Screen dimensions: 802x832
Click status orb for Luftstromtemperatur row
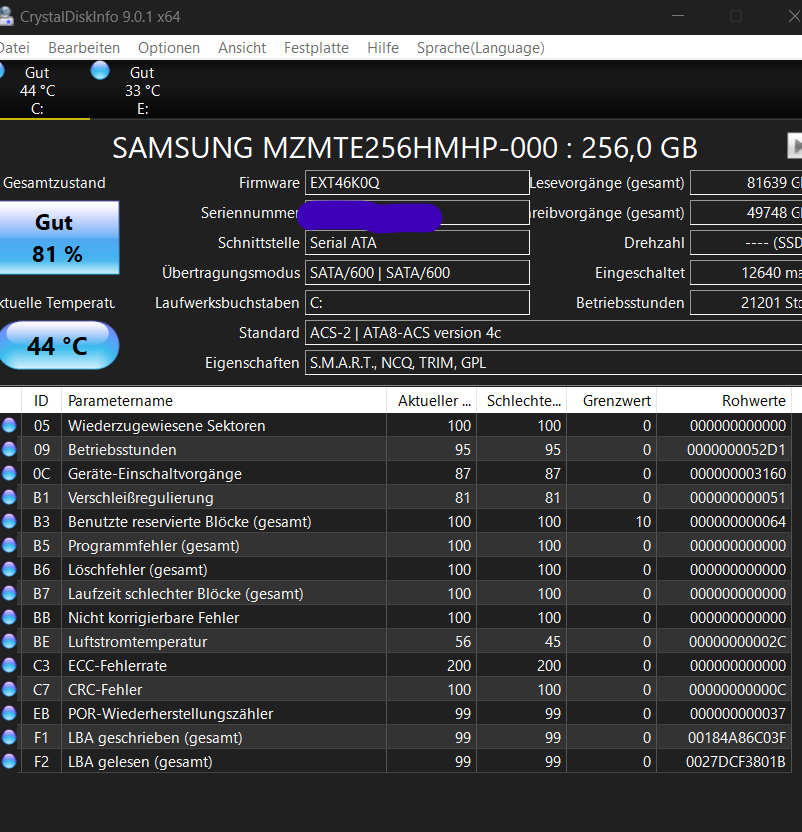pos(9,641)
